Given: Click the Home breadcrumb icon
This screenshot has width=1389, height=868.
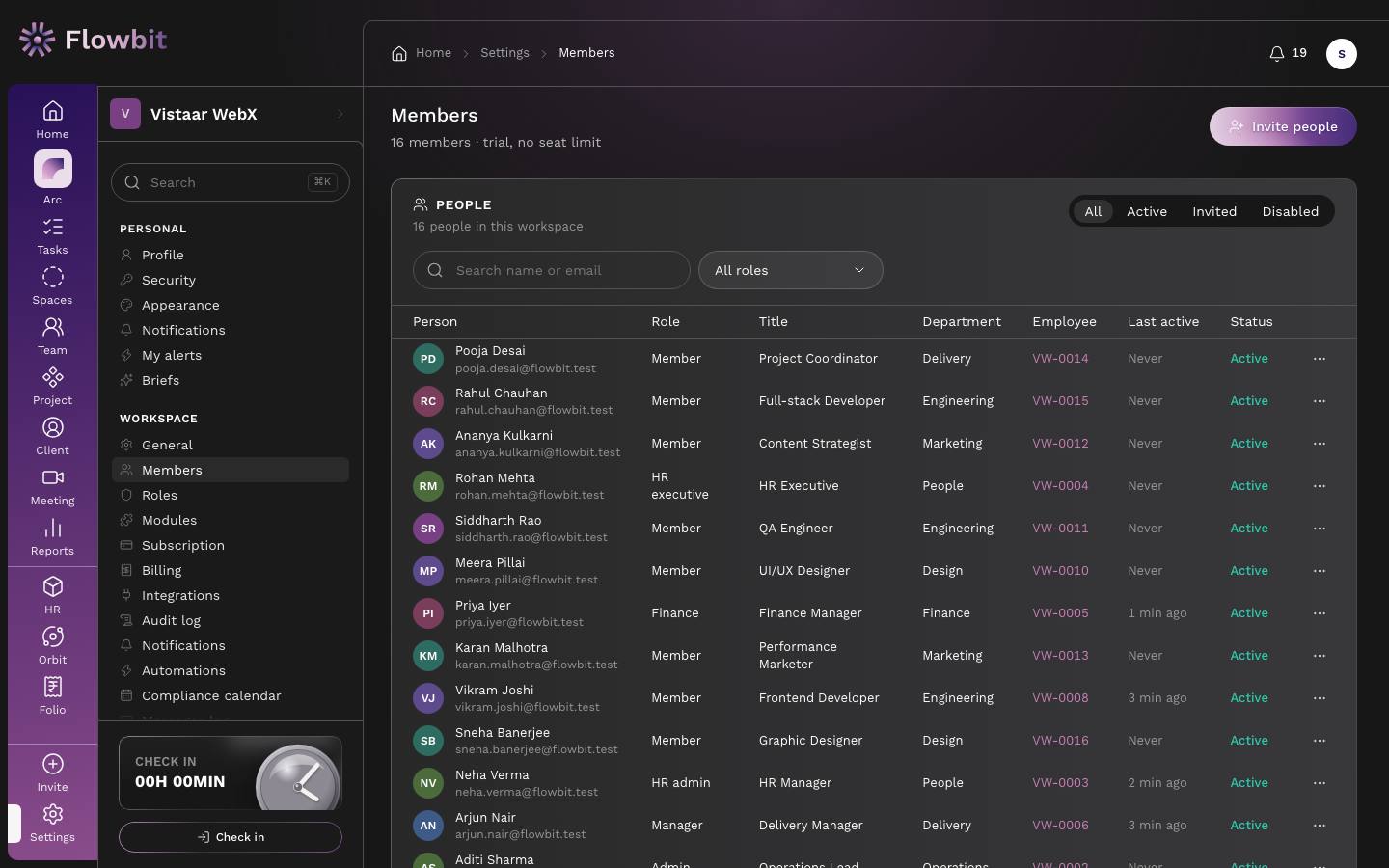Looking at the screenshot, I should click(x=399, y=53).
